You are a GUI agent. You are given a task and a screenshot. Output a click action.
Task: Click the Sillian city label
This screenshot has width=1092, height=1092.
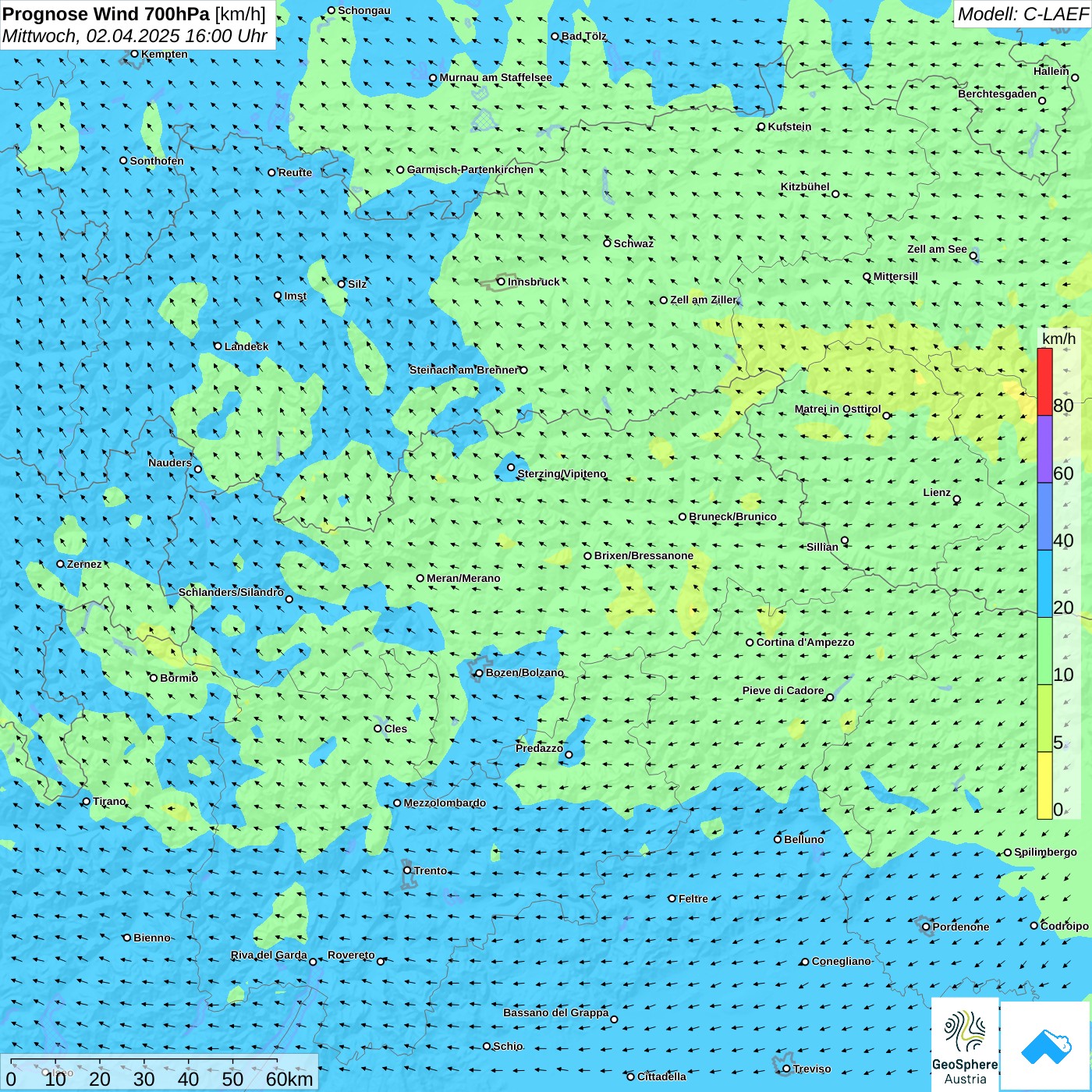click(x=822, y=547)
